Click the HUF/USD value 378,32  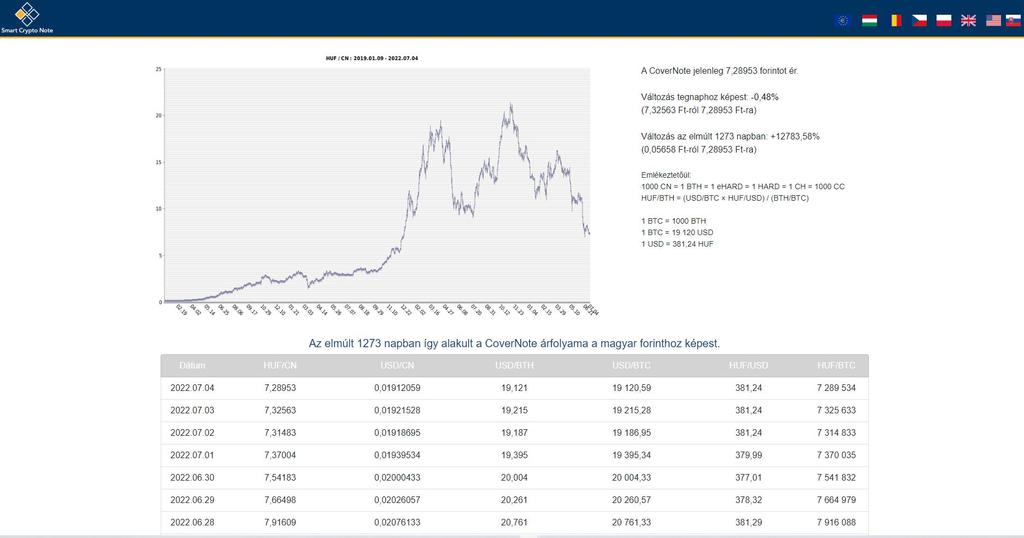[748, 500]
